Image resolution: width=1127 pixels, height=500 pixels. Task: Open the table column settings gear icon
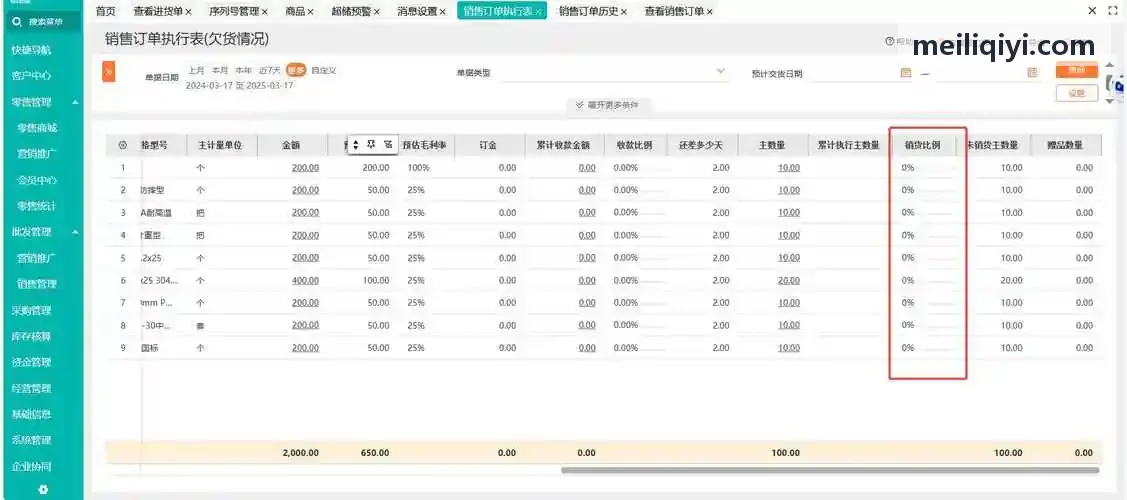pyautogui.click(x=122, y=145)
